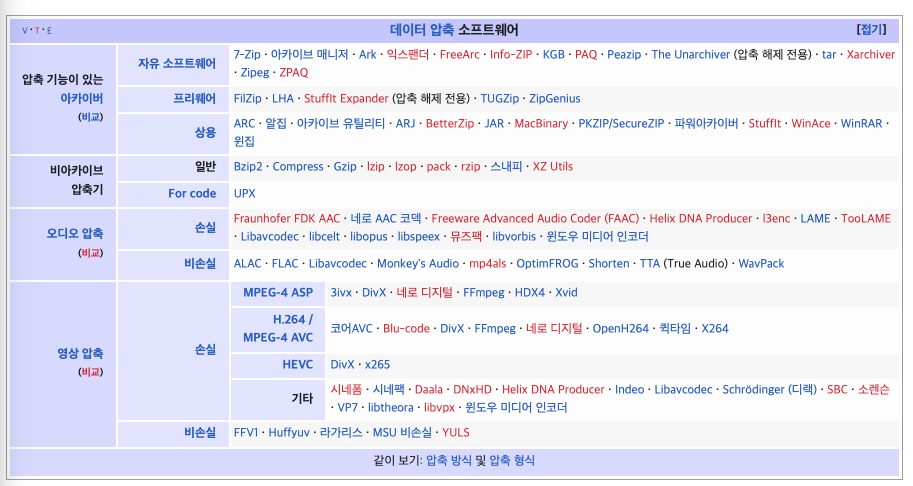This screenshot has width=913, height=486.
Task: Click the 3ivx link
Action: 341,292
